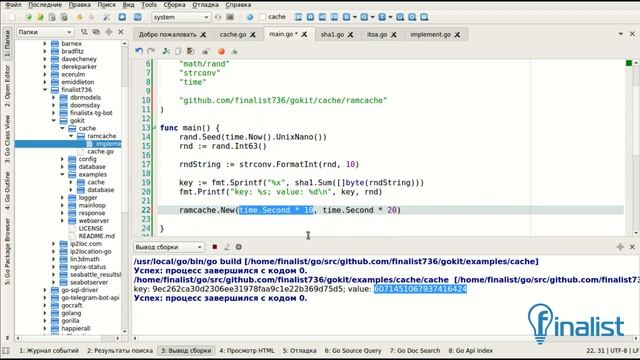The height and width of the screenshot is (360, 640).
Task: Click the sync editor icon in folders panel
Action: tap(96, 32)
